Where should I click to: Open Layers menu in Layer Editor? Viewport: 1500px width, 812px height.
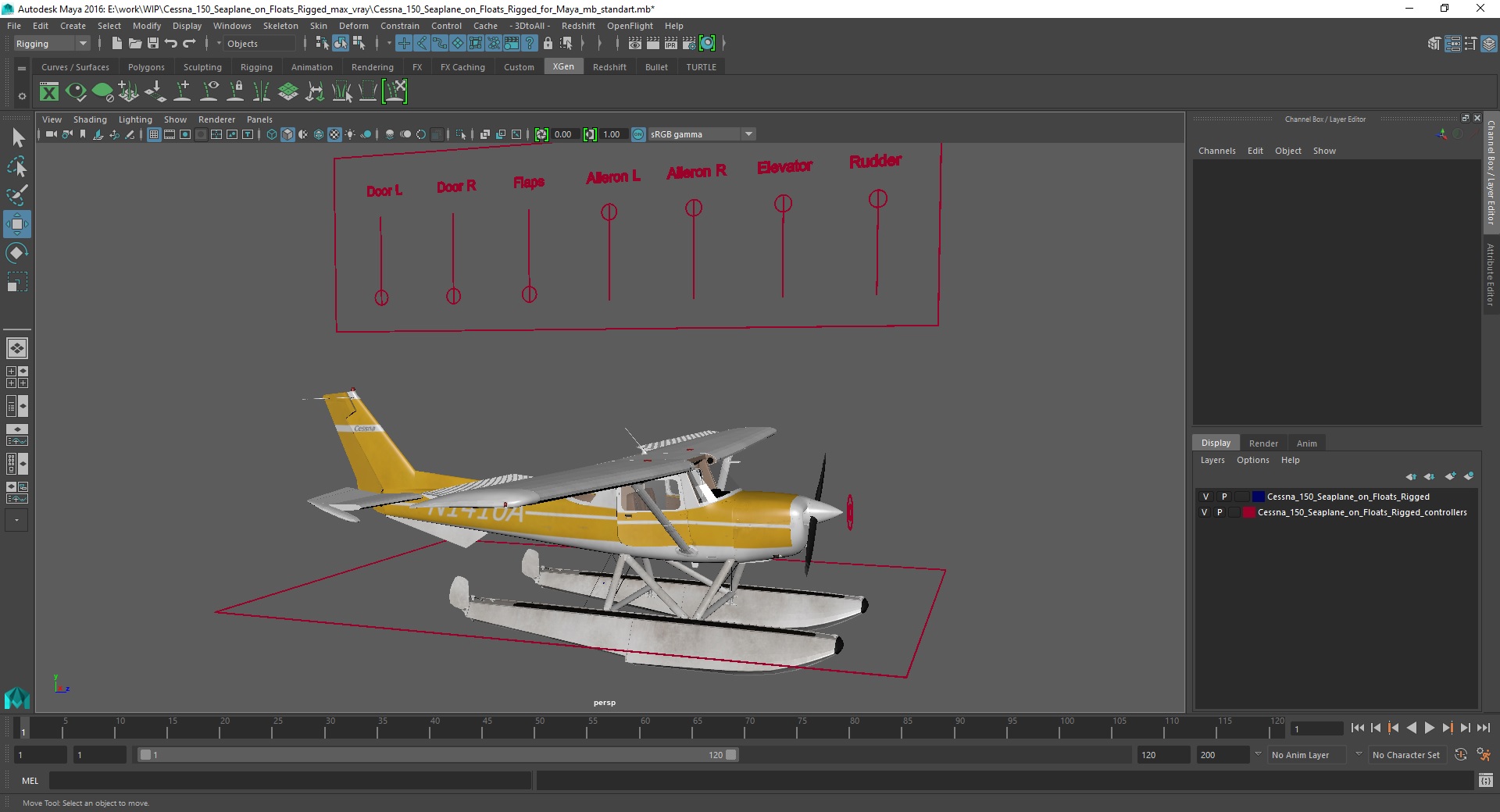click(1212, 460)
